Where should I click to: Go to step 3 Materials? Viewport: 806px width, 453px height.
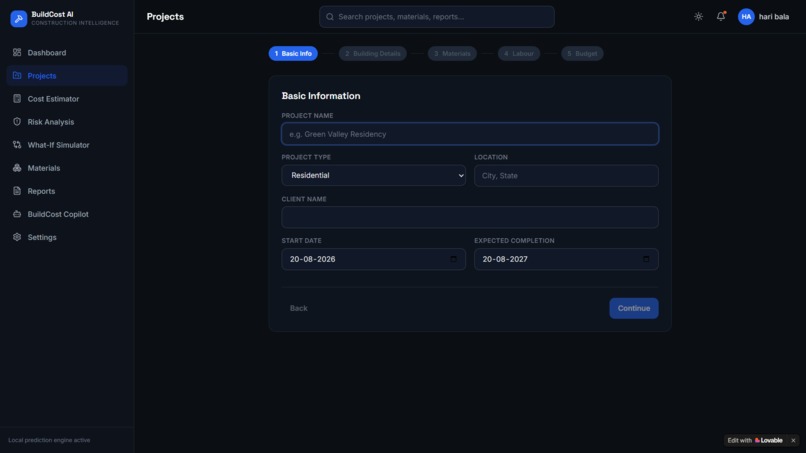coord(452,53)
